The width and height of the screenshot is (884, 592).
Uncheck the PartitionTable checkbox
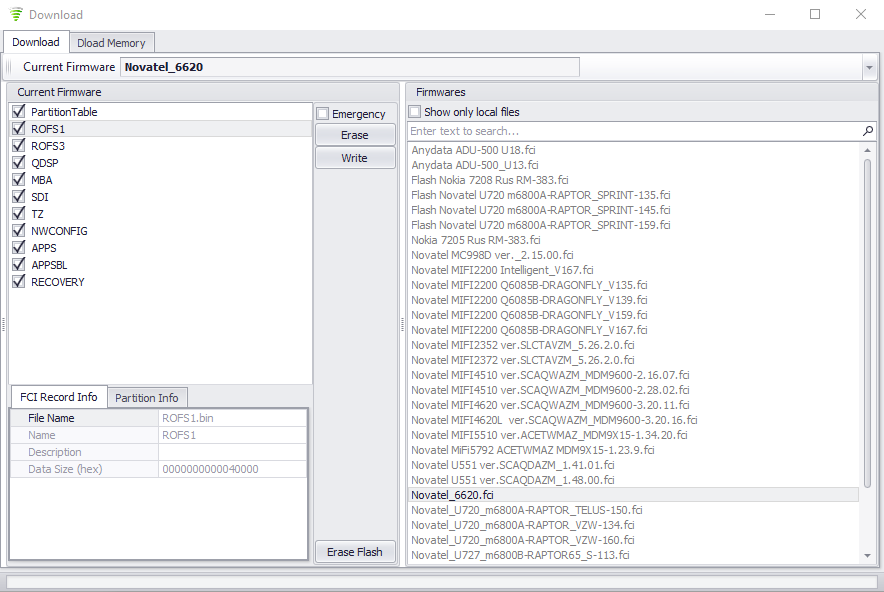click(x=19, y=111)
